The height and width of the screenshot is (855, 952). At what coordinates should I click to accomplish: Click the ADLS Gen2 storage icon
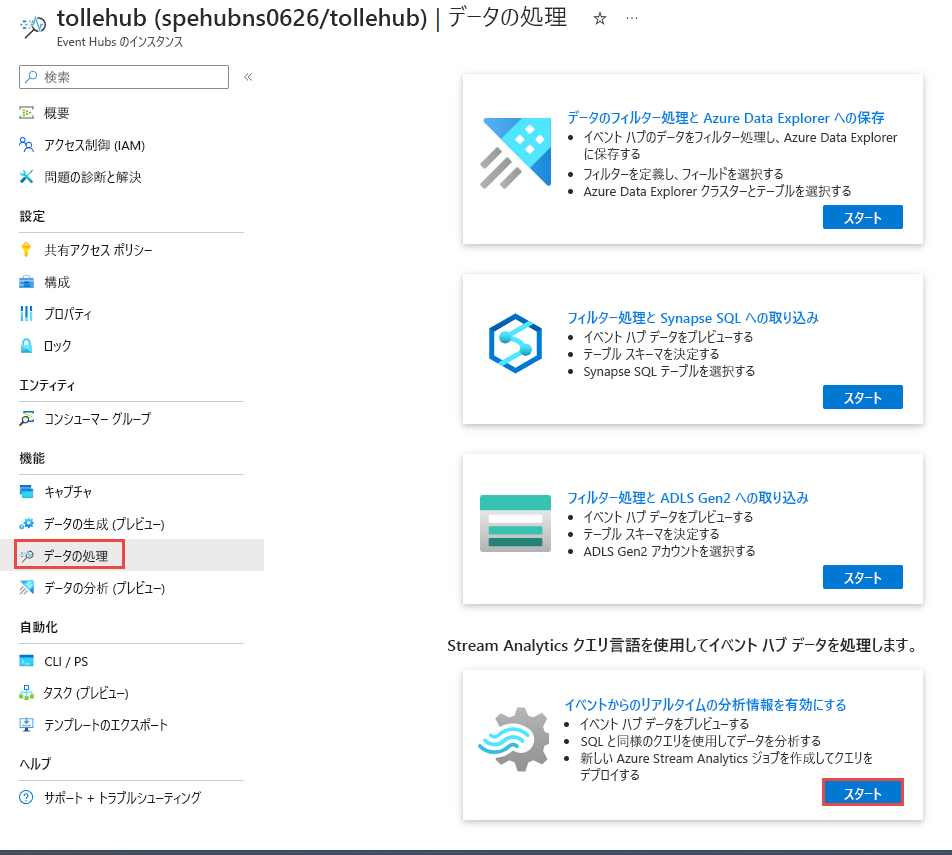pos(515,523)
